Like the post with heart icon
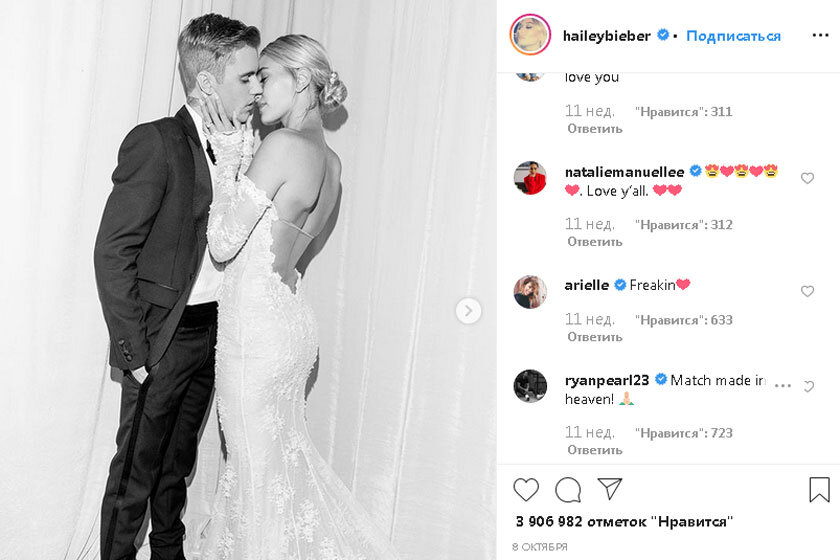The image size is (840, 560). (526, 490)
